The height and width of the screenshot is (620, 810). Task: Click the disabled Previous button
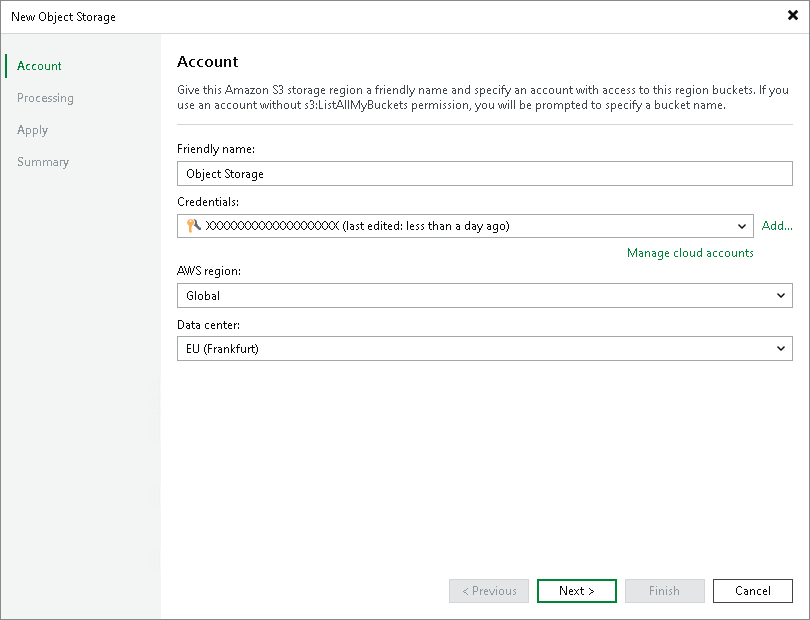489,591
